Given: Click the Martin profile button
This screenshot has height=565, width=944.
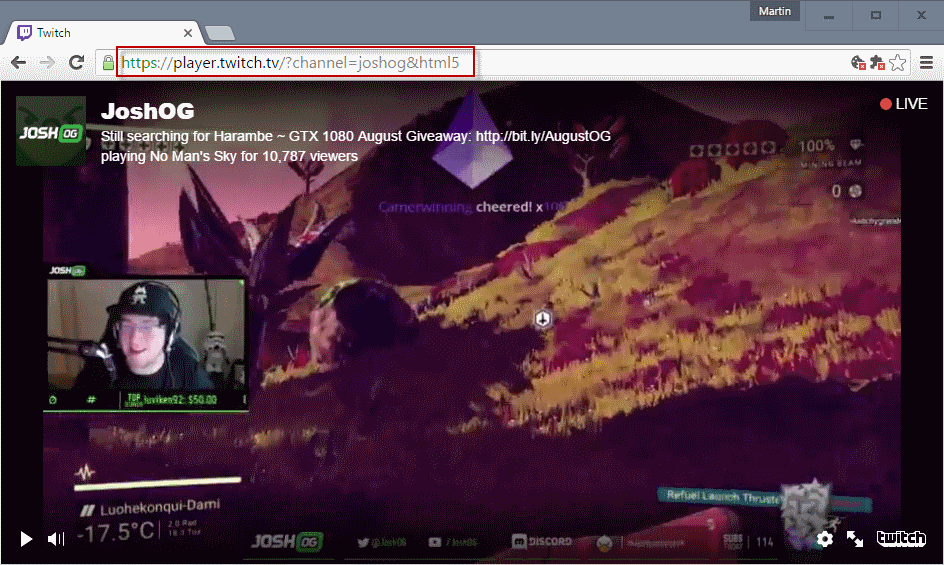Looking at the screenshot, I should tap(774, 11).
